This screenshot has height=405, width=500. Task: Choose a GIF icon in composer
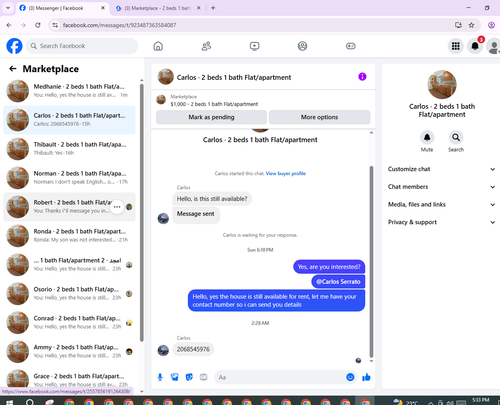[203, 377]
